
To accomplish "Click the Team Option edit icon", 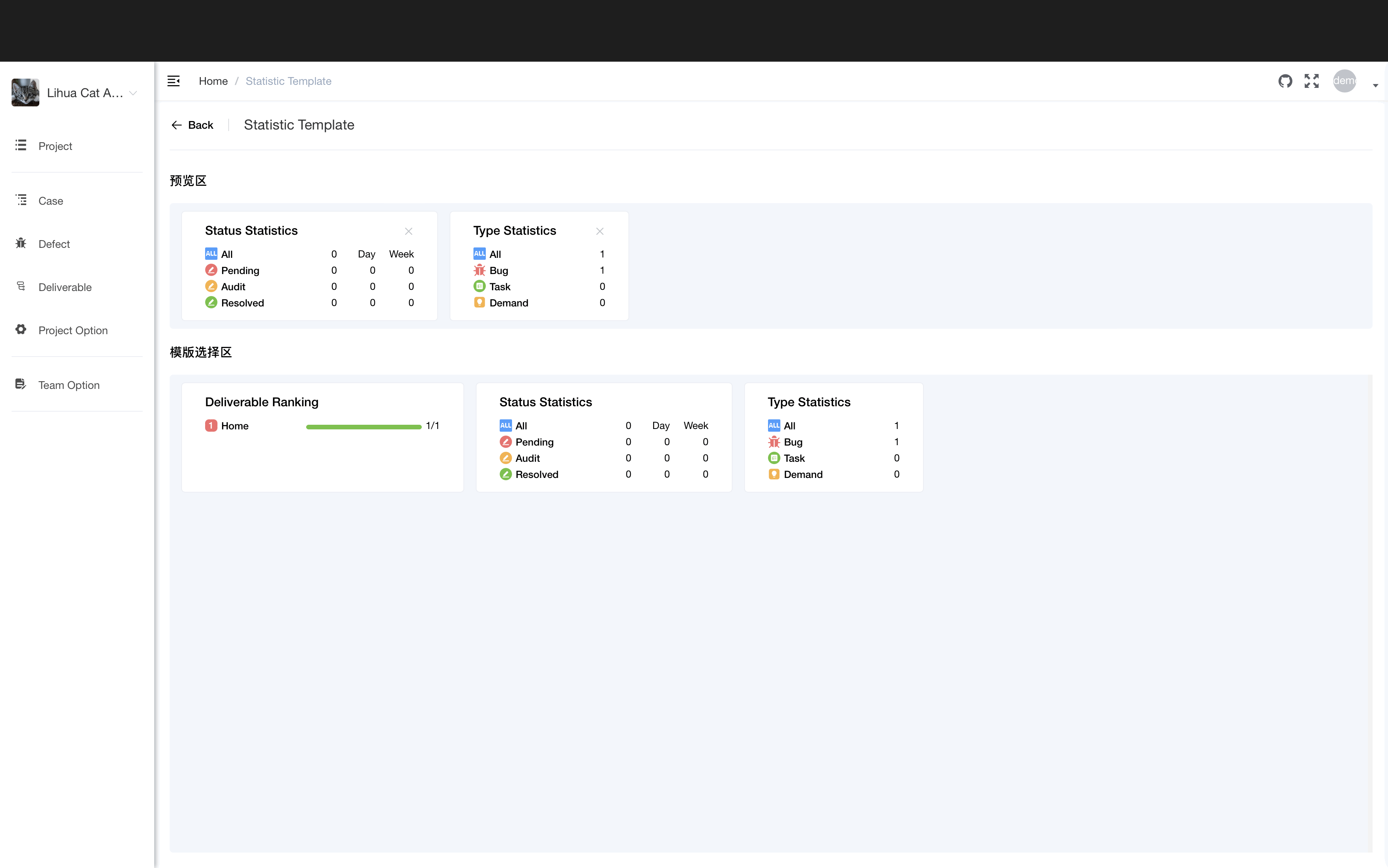I will pyautogui.click(x=21, y=384).
